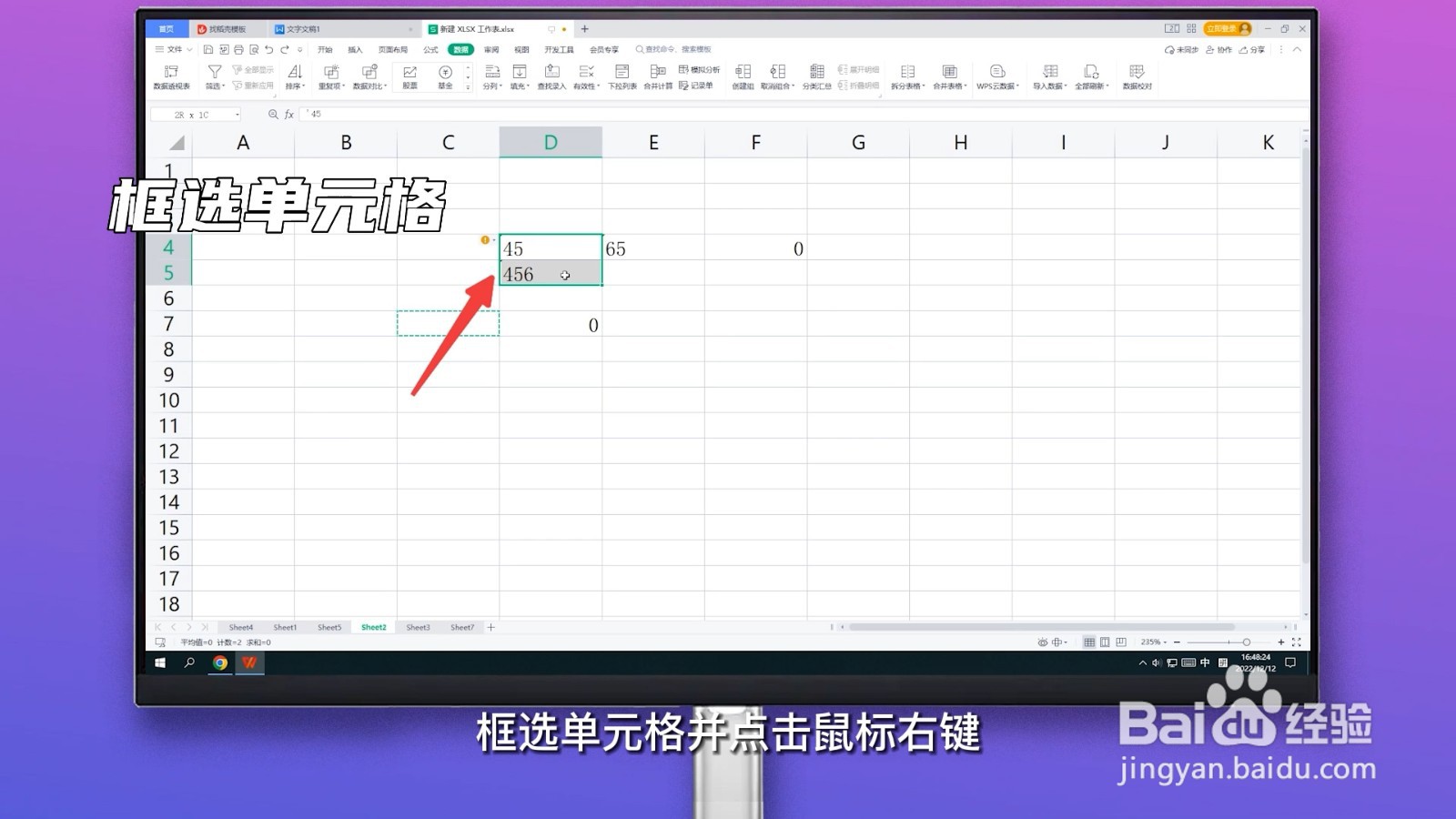
Task: Click the zoom slider handle
Action: click(x=1247, y=642)
